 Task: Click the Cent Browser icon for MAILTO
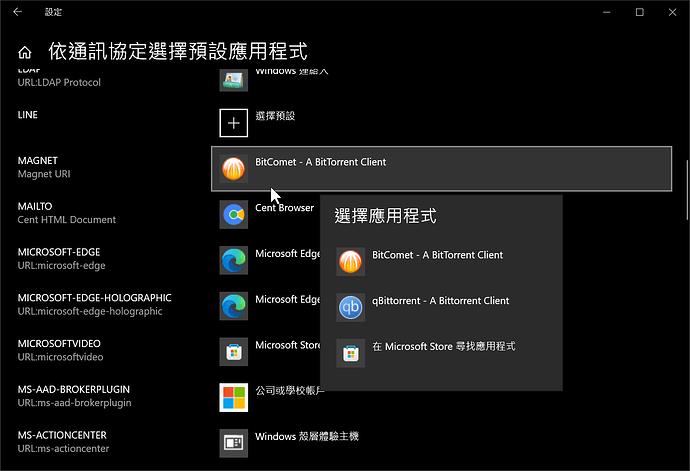(x=234, y=214)
